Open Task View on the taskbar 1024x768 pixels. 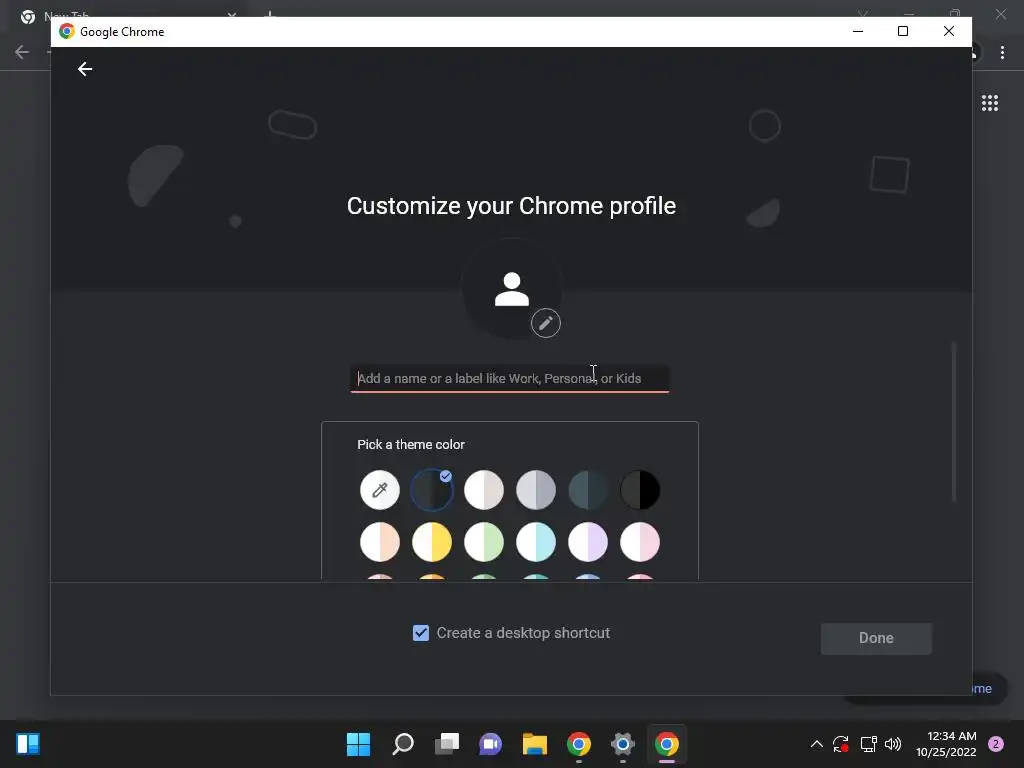pyautogui.click(x=447, y=744)
